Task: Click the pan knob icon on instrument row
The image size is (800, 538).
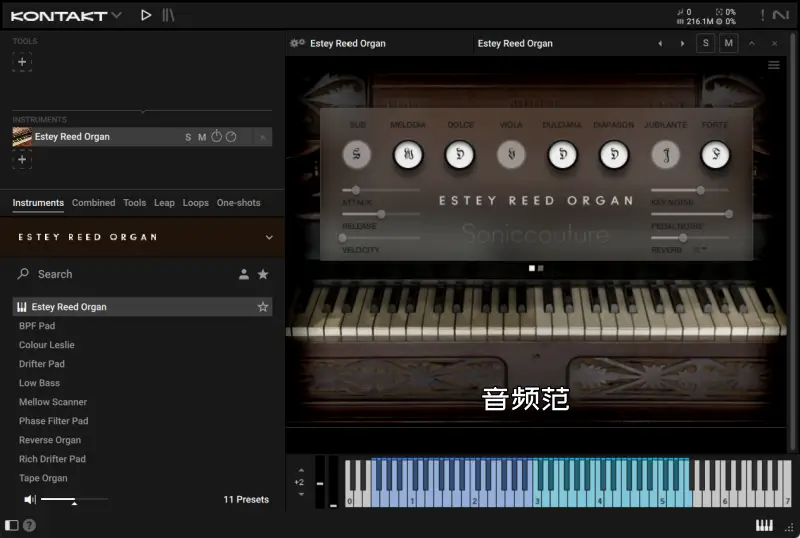Action: coord(231,137)
